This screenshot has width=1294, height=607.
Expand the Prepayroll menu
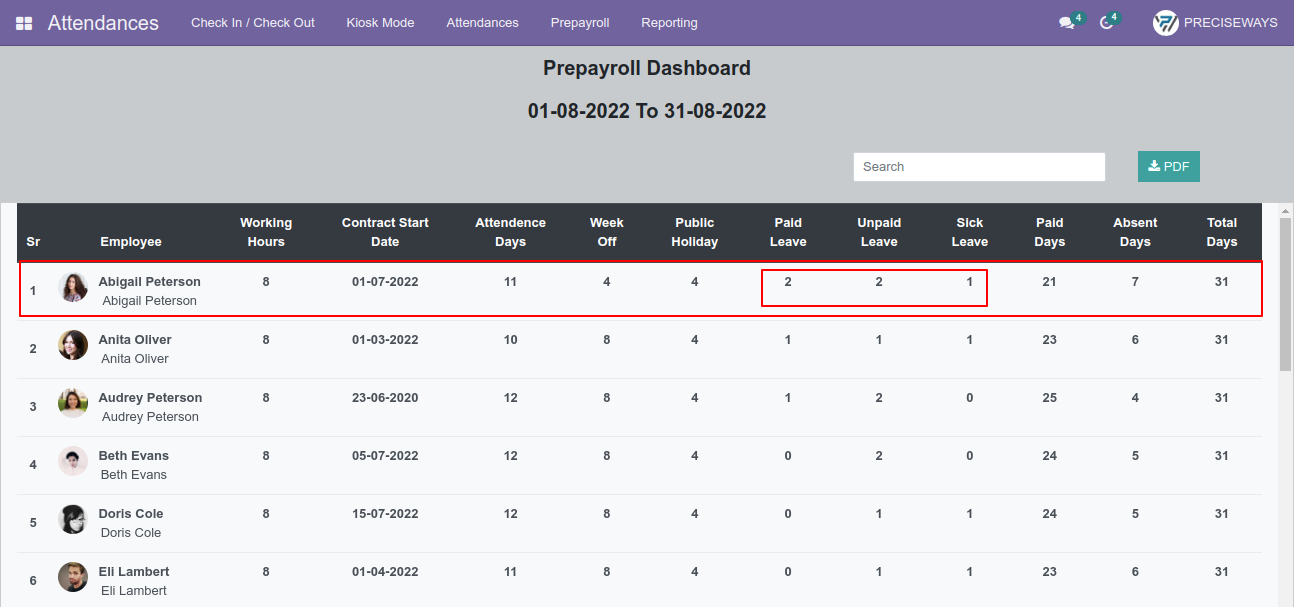pos(580,23)
